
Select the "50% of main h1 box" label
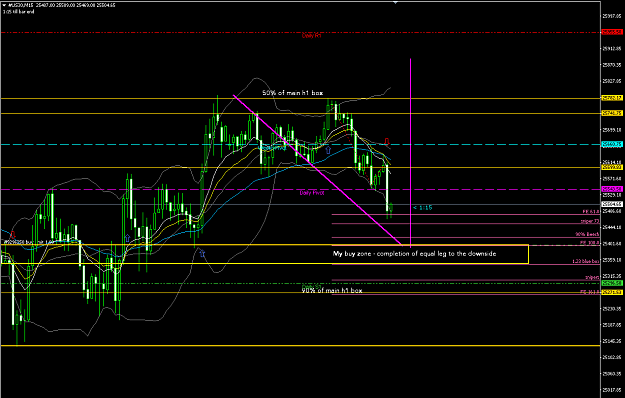click(x=293, y=93)
